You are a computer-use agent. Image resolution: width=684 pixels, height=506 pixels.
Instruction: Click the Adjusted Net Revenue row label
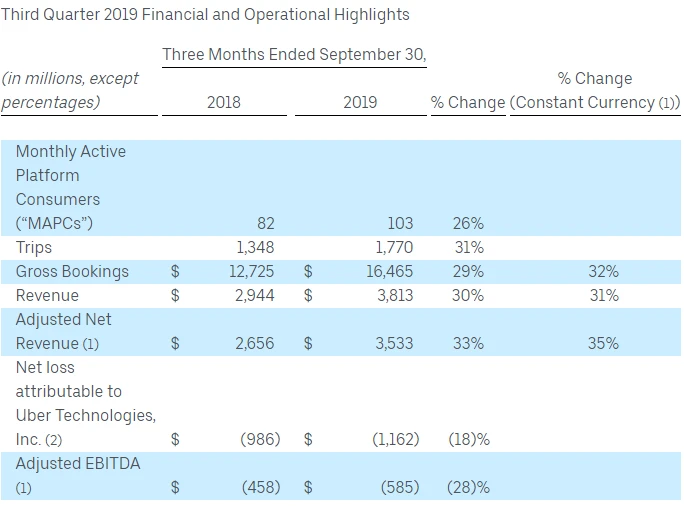(x=64, y=331)
